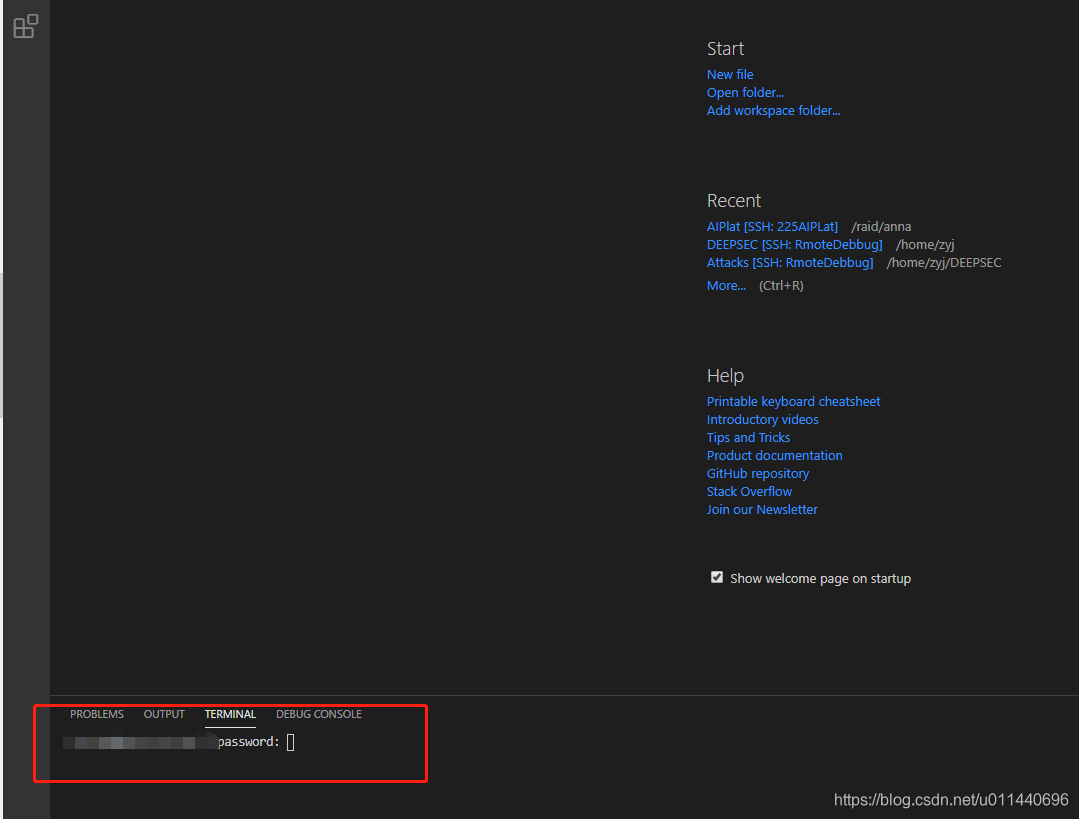Viewport: 1079px width, 819px height.
Task: Uncheck Show welcome page on startup
Action: pyautogui.click(x=717, y=577)
